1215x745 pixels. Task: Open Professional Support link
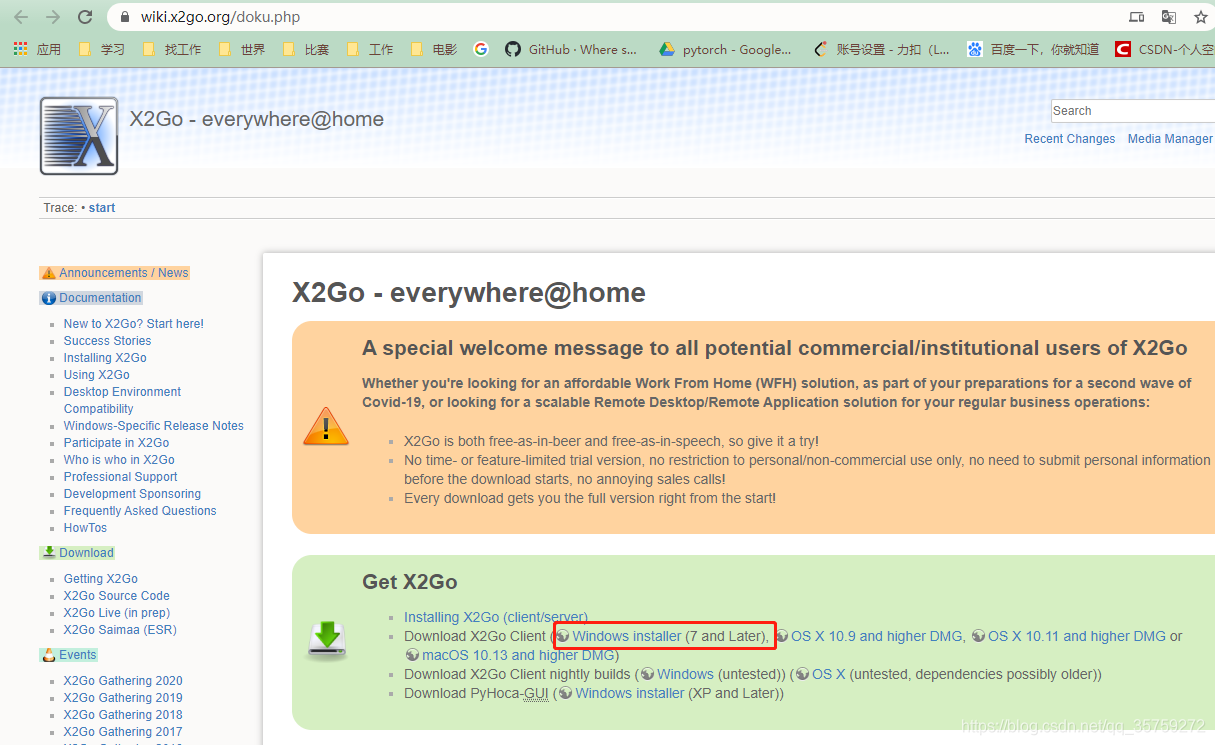coord(121,477)
